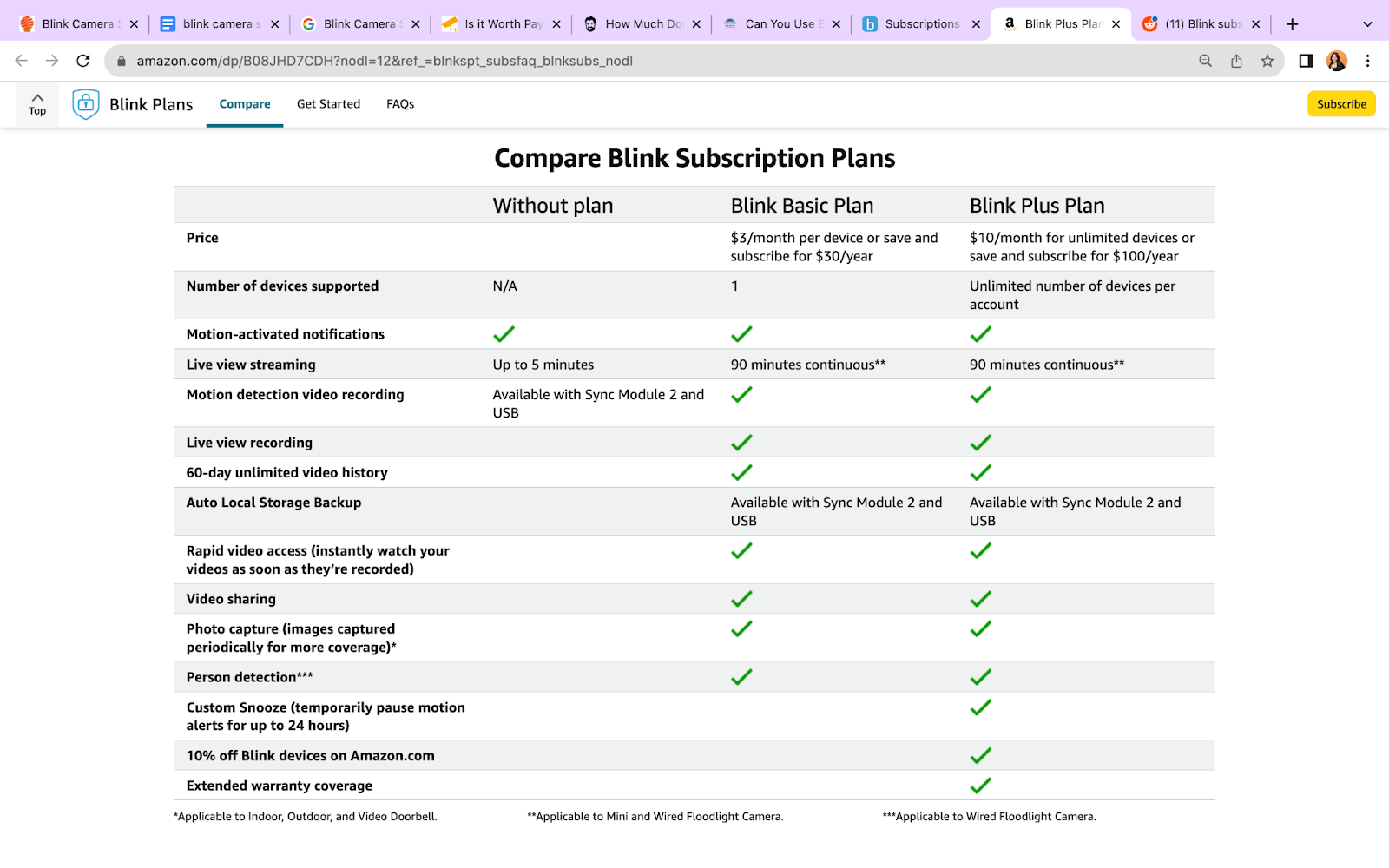Switch to the Subscriptions browser tab

[x=920, y=24]
